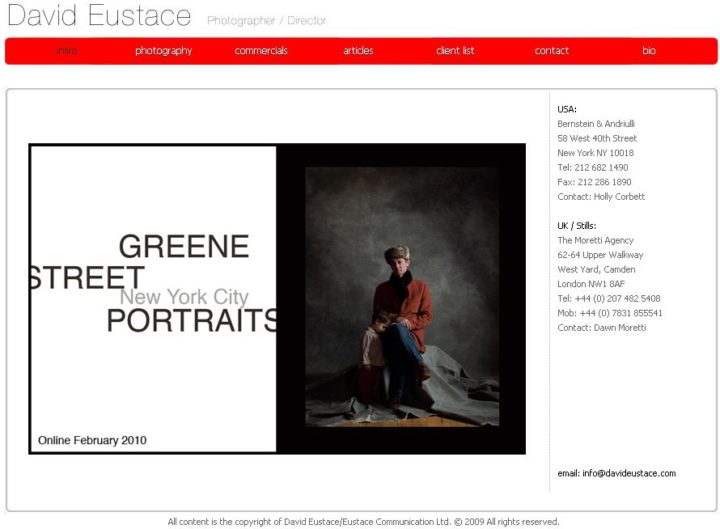
Task: Select articles in the red navigation bar
Action: point(358,51)
